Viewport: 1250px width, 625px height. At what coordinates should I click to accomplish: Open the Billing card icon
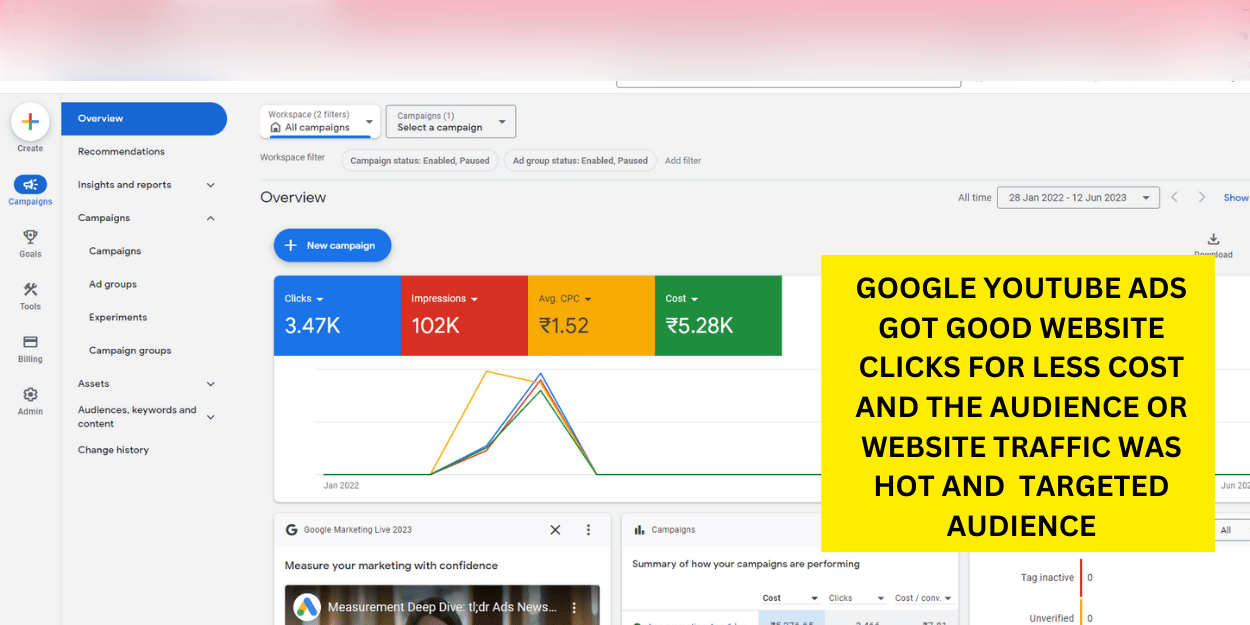tap(30, 342)
